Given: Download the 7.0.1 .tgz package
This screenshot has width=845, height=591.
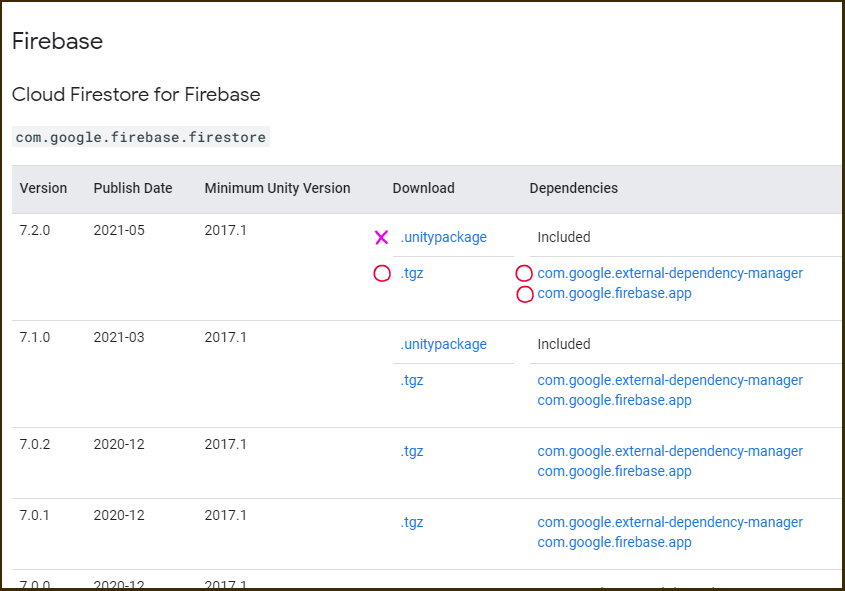Looking at the screenshot, I should coord(412,522).
